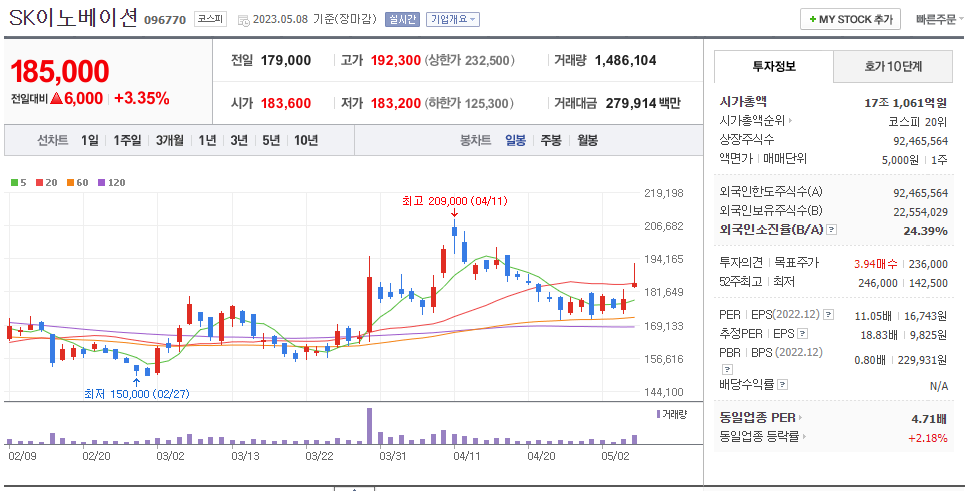Screen dimensions: 968x491
Task: Switch to the 투자정보 tab
Action: click(774, 67)
